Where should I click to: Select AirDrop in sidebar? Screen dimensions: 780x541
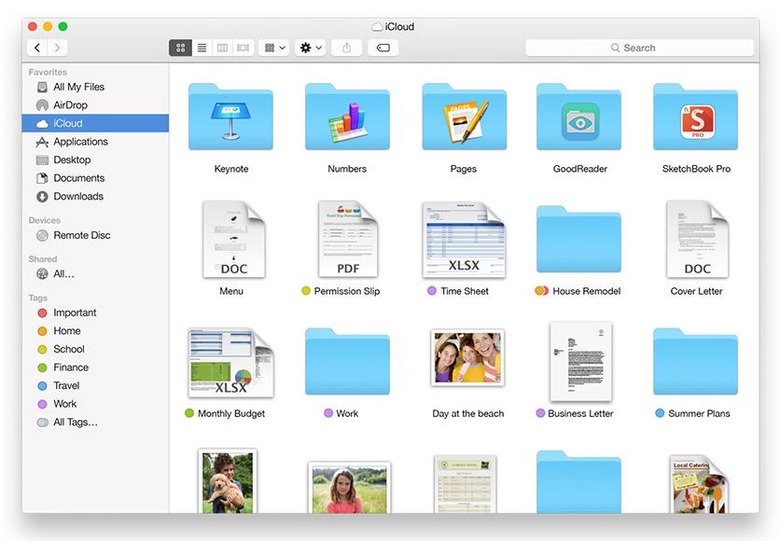coord(96,105)
